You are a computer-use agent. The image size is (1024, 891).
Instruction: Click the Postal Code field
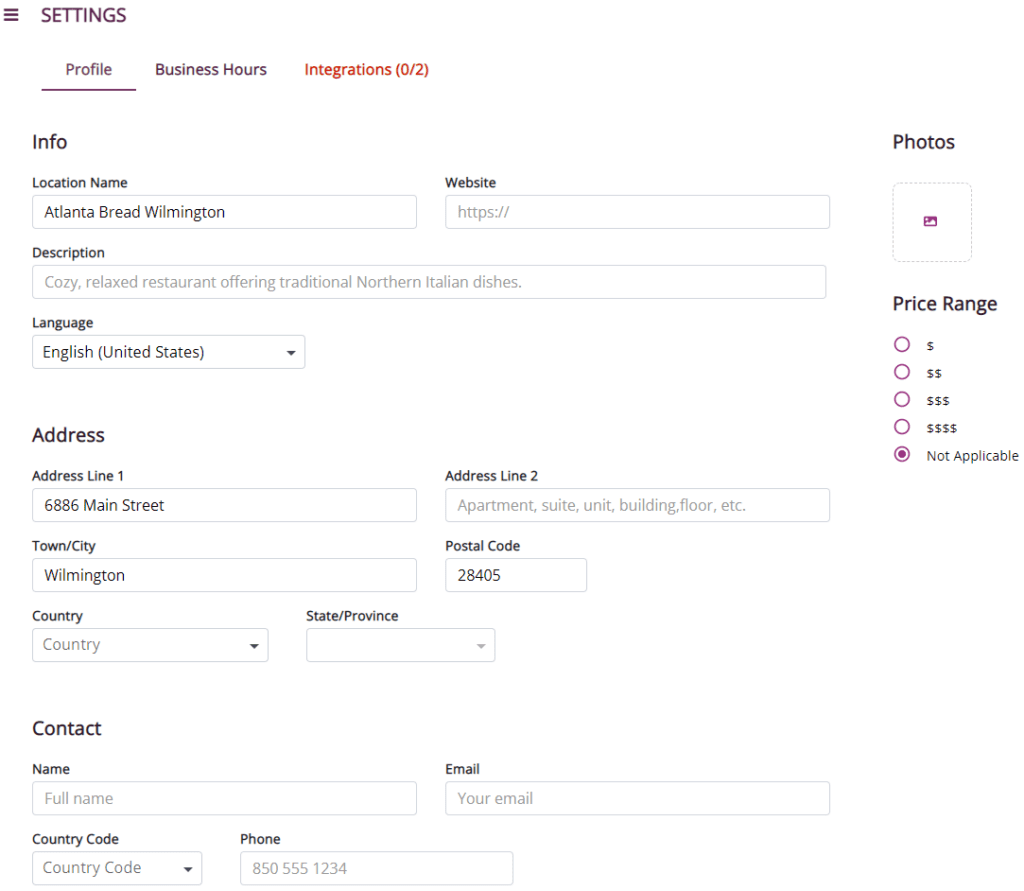515,575
